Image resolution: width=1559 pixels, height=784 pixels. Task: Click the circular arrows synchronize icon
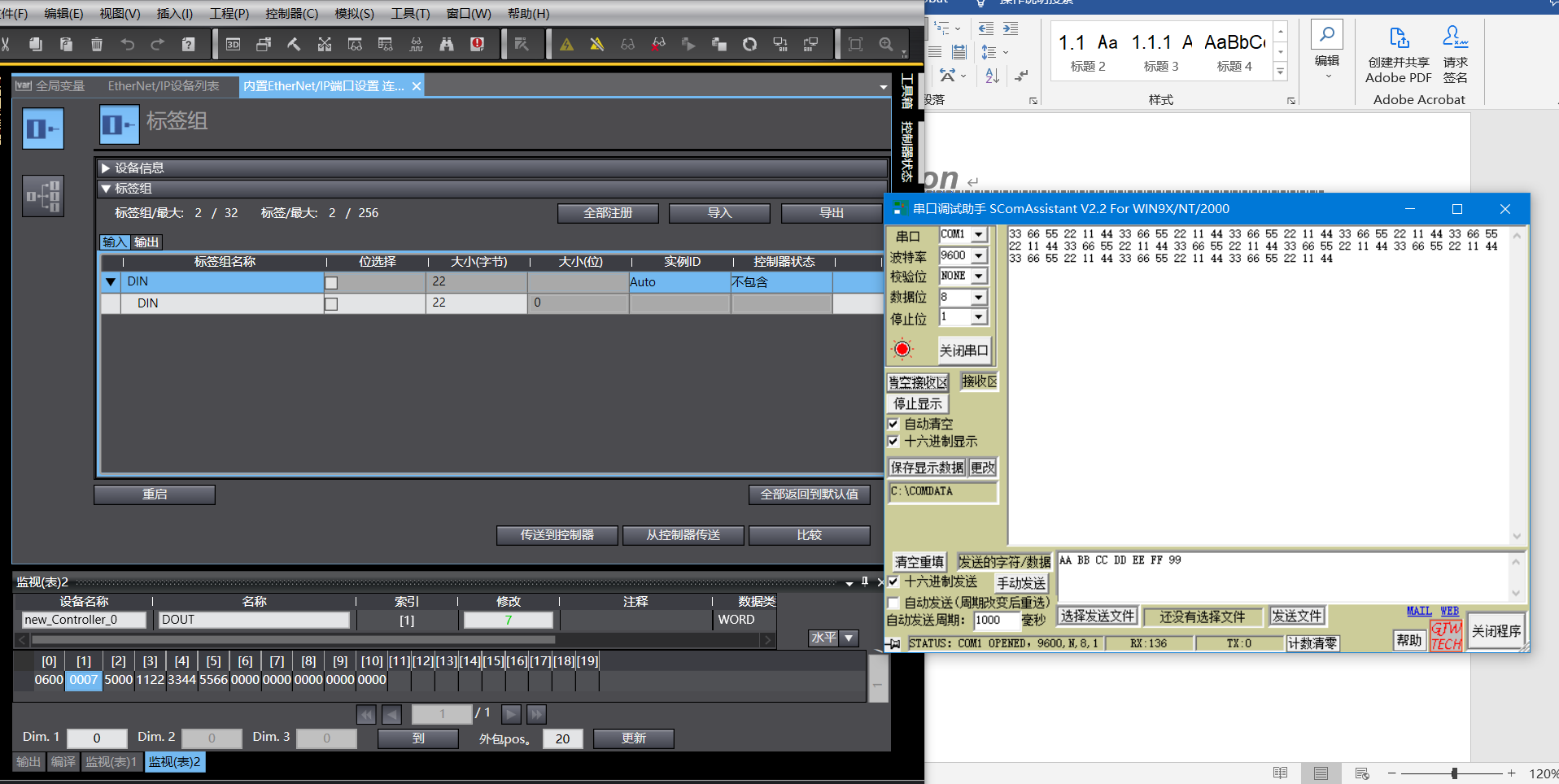(x=749, y=44)
